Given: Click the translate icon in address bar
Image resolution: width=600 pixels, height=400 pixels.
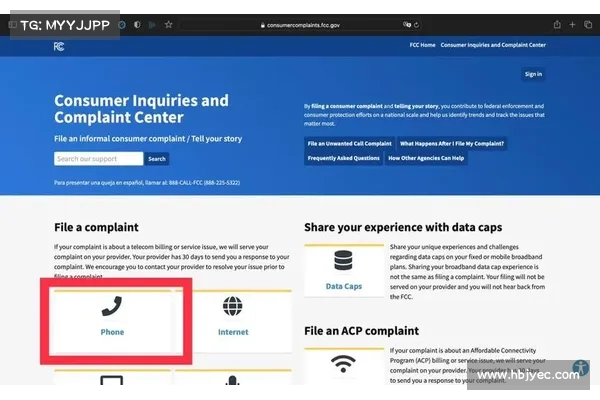Looking at the screenshot, I should (406, 25).
